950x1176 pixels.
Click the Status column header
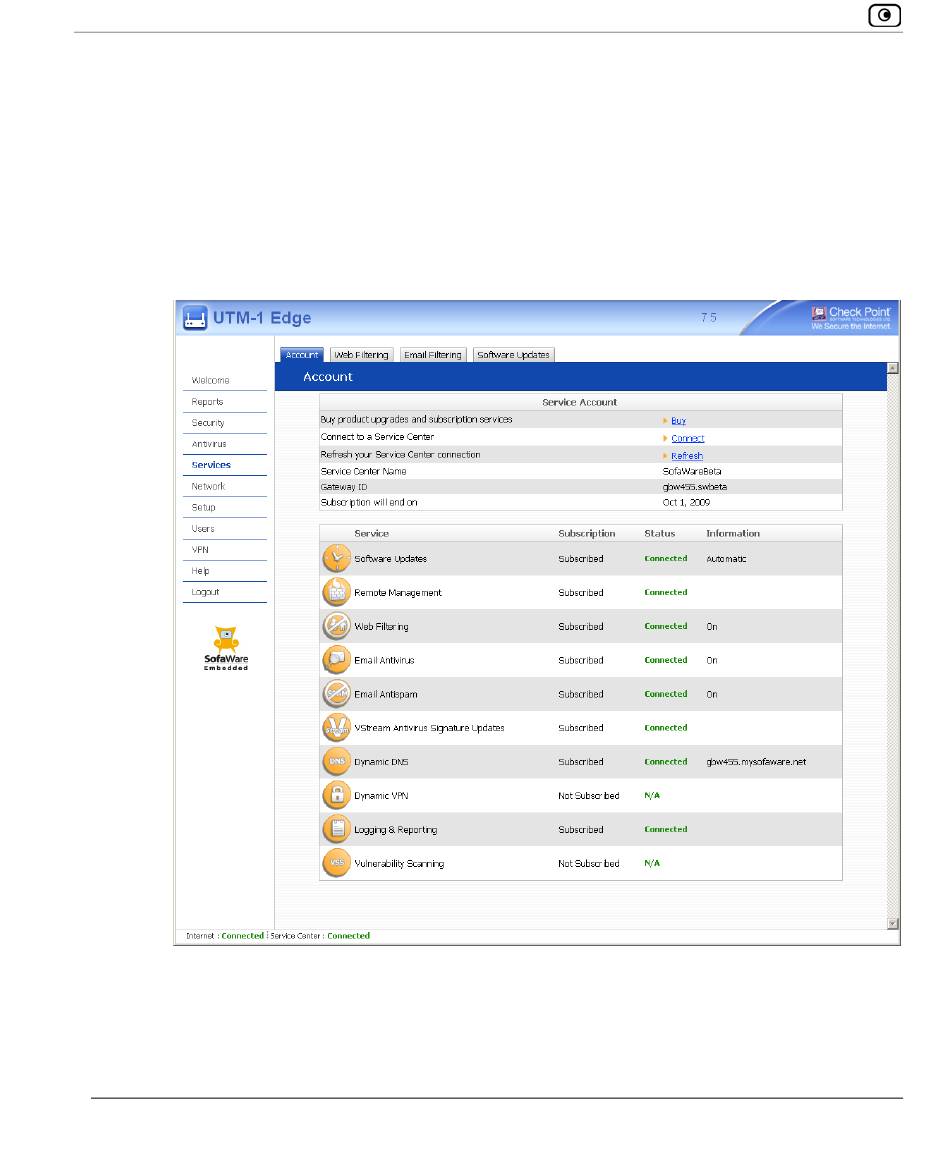pos(660,534)
